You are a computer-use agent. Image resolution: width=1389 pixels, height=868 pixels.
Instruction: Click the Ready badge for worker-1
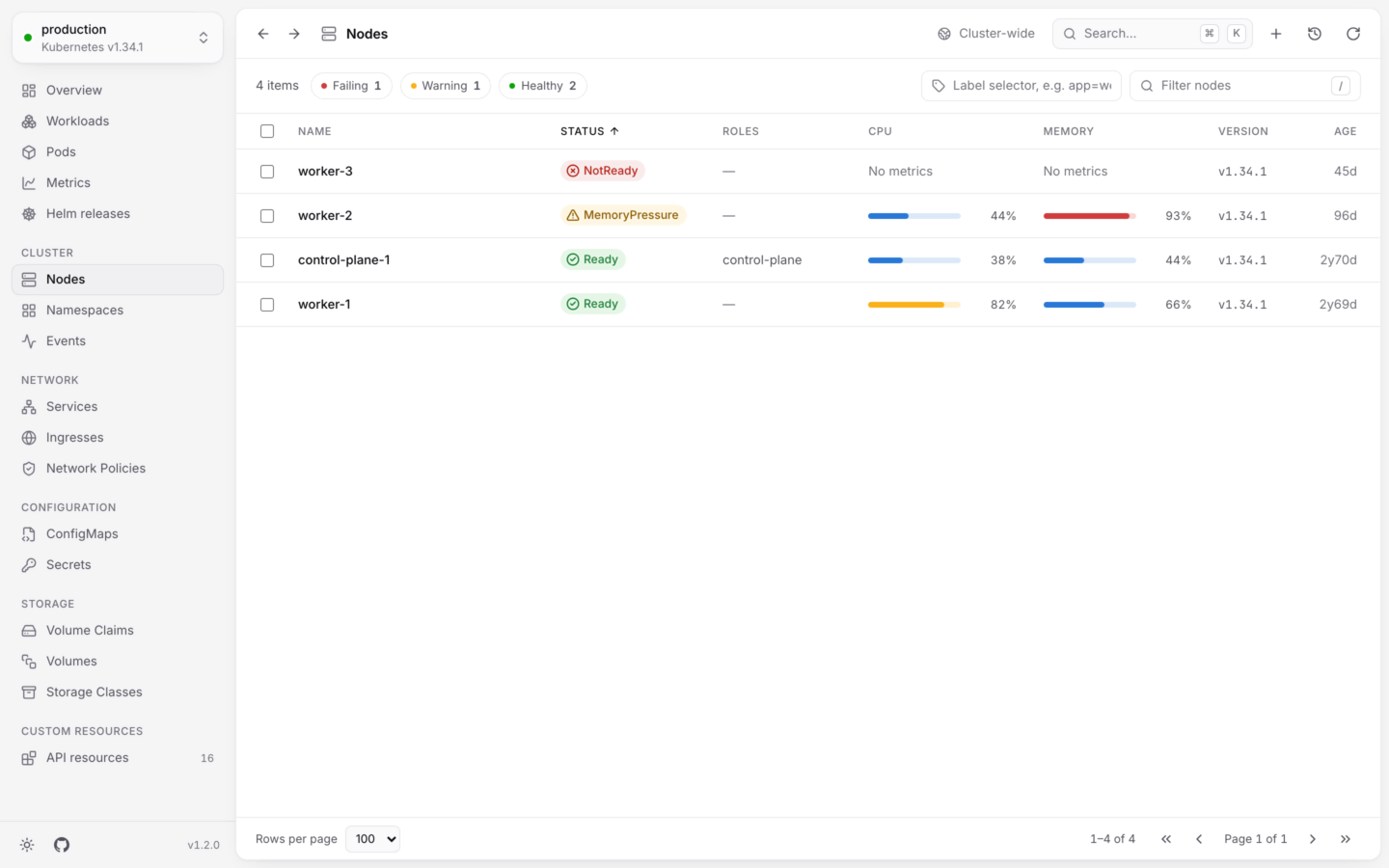click(593, 304)
